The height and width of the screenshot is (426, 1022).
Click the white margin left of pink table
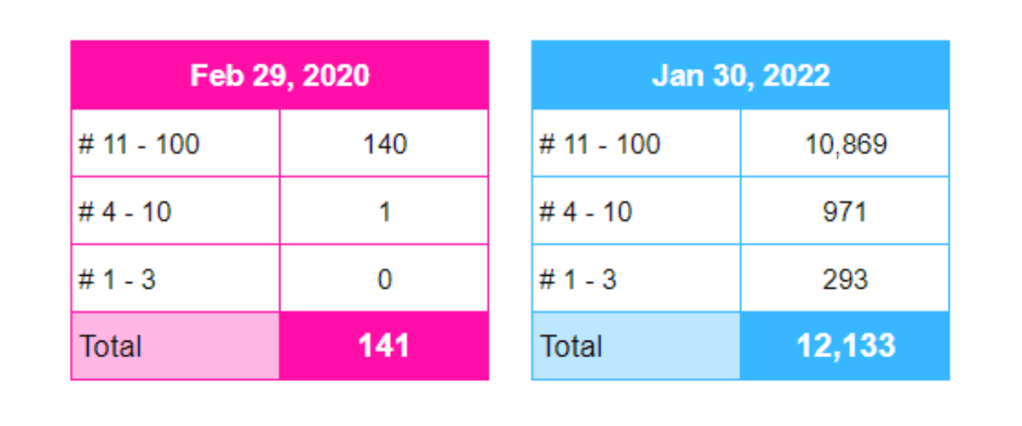coord(35,210)
